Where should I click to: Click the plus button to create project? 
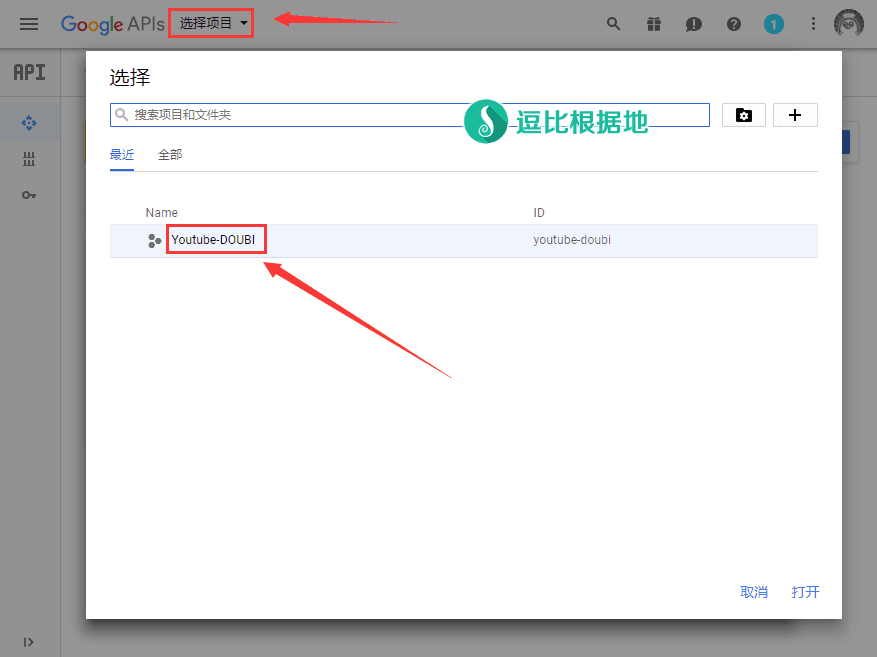(x=795, y=115)
